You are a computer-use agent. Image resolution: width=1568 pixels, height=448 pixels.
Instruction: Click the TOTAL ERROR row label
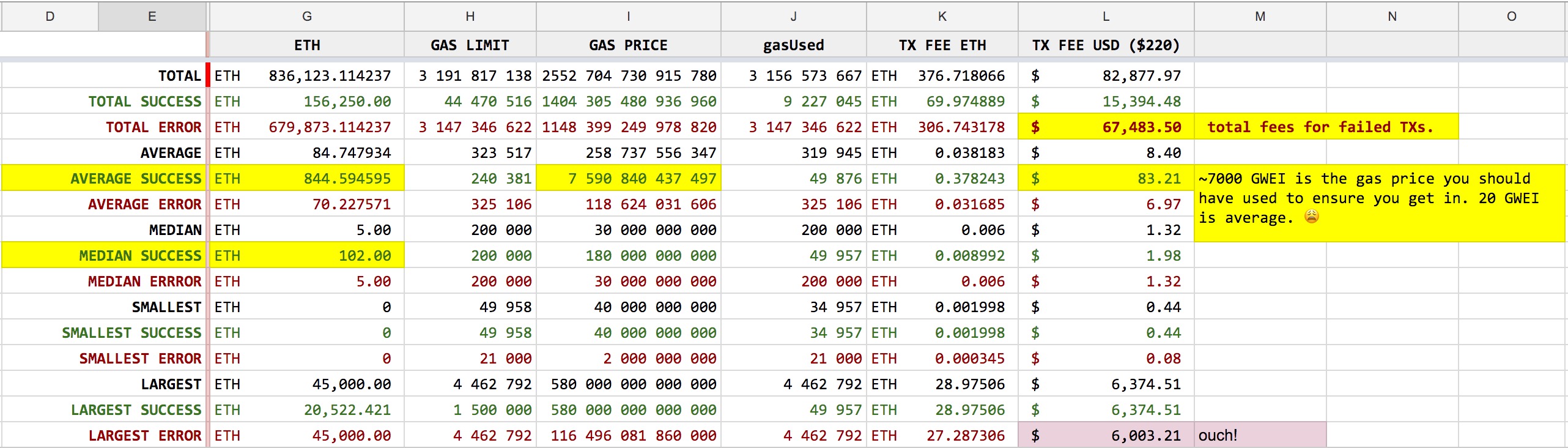(153, 127)
